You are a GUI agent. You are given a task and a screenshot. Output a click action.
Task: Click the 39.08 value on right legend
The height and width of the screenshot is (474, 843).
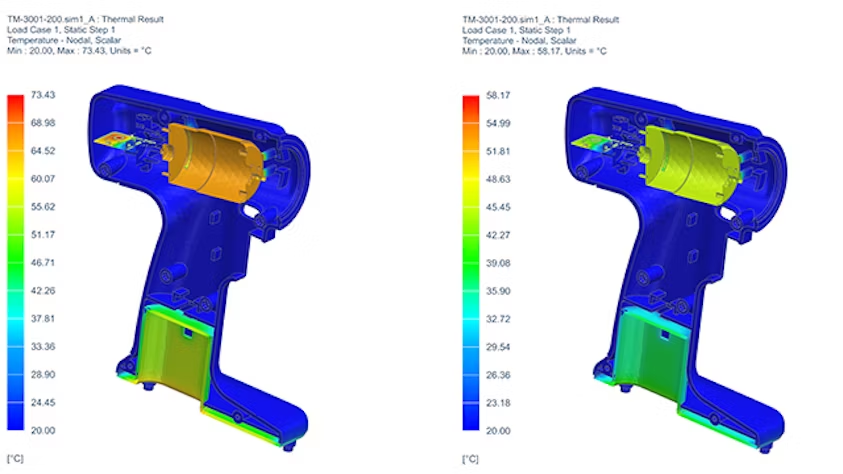pyautogui.click(x=497, y=262)
